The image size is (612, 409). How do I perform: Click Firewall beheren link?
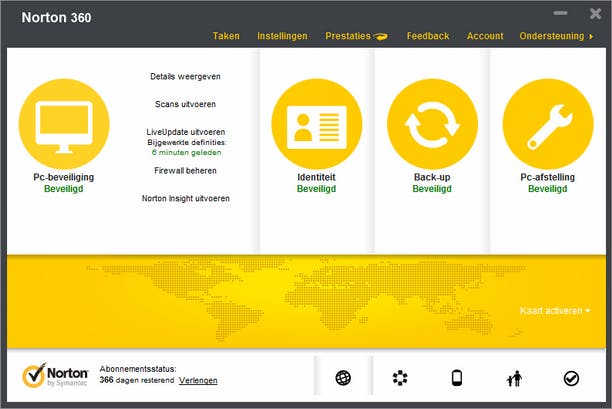[x=185, y=171]
